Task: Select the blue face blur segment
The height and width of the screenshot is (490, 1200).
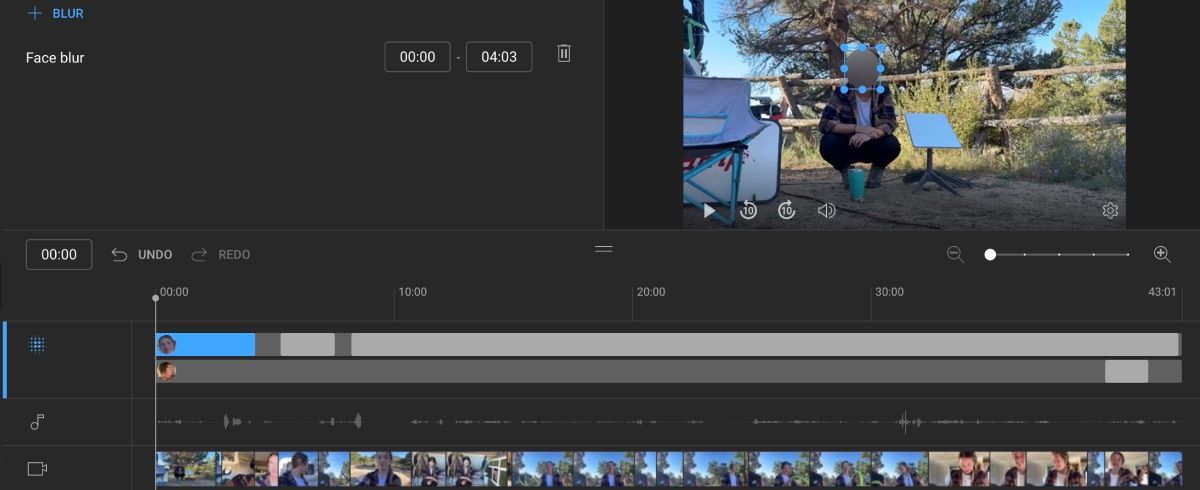Action: pos(215,345)
